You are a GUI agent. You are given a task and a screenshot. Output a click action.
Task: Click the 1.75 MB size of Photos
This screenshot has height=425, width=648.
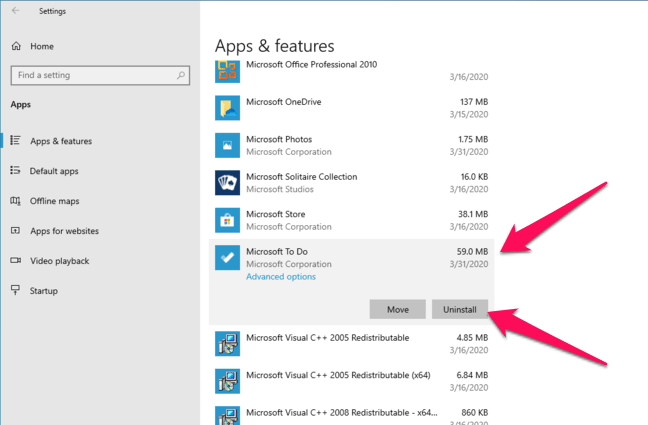[x=473, y=139]
